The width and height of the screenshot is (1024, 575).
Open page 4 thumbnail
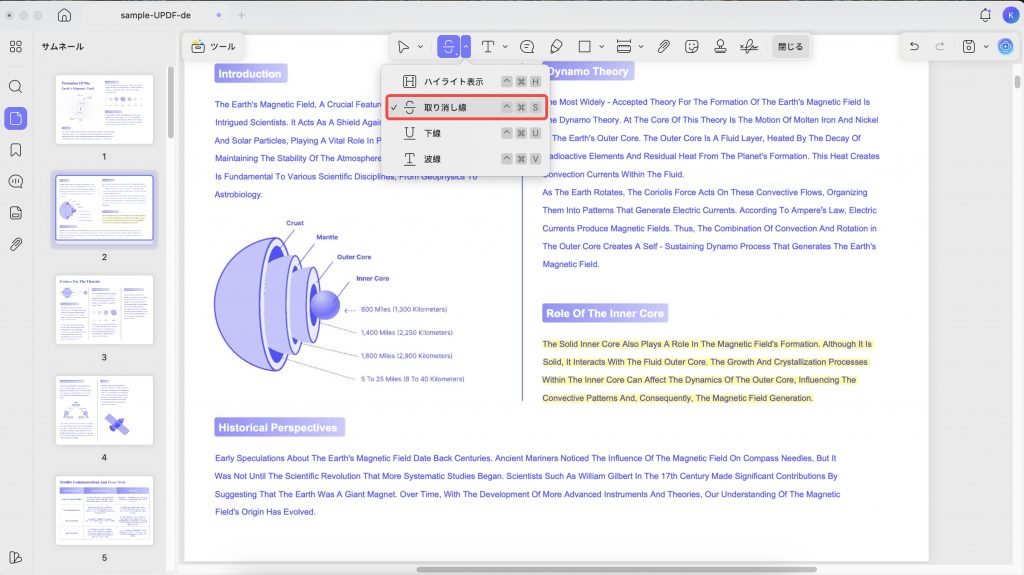[x=104, y=410]
